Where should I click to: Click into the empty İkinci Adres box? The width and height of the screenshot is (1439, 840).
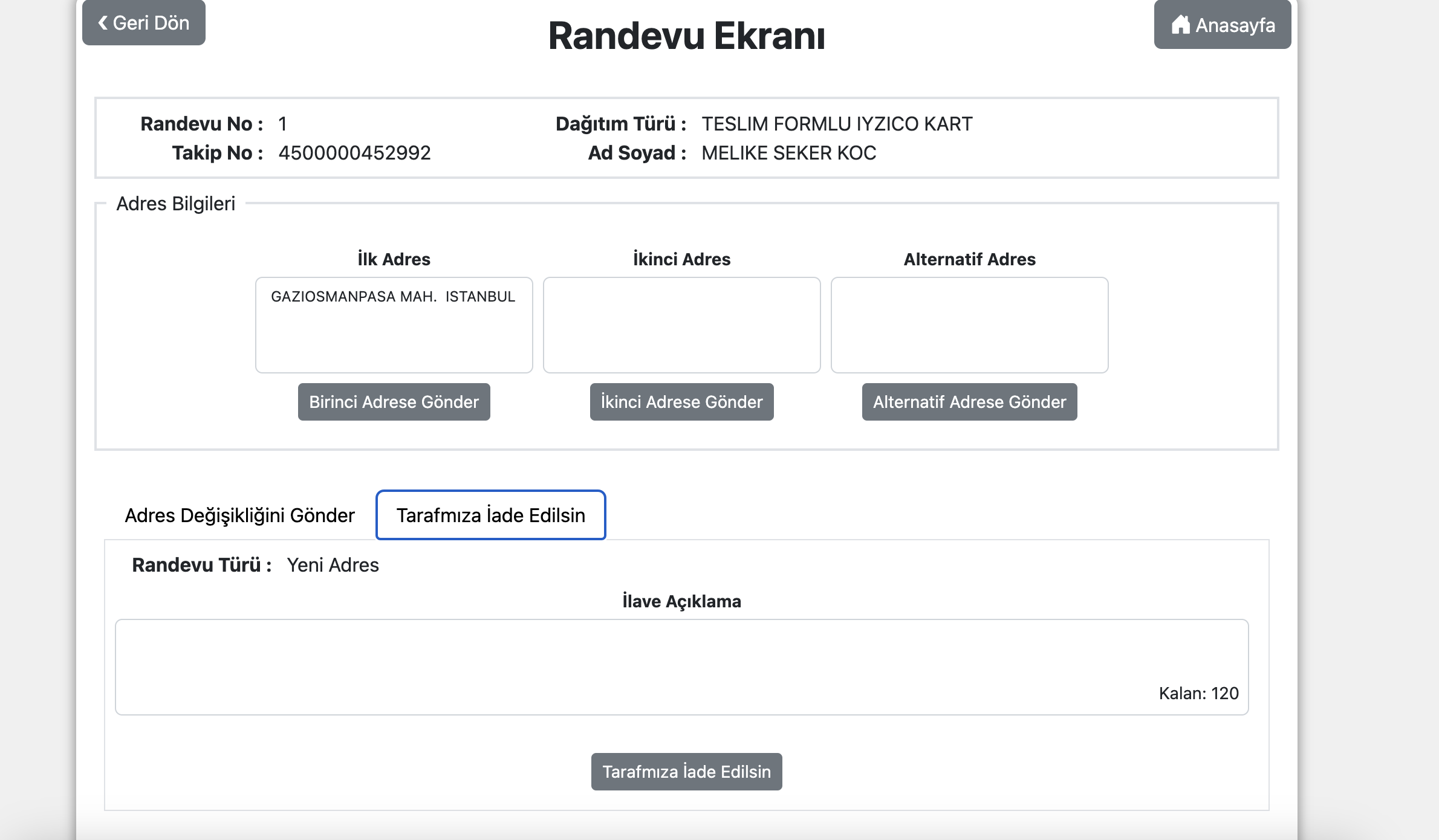pos(681,325)
